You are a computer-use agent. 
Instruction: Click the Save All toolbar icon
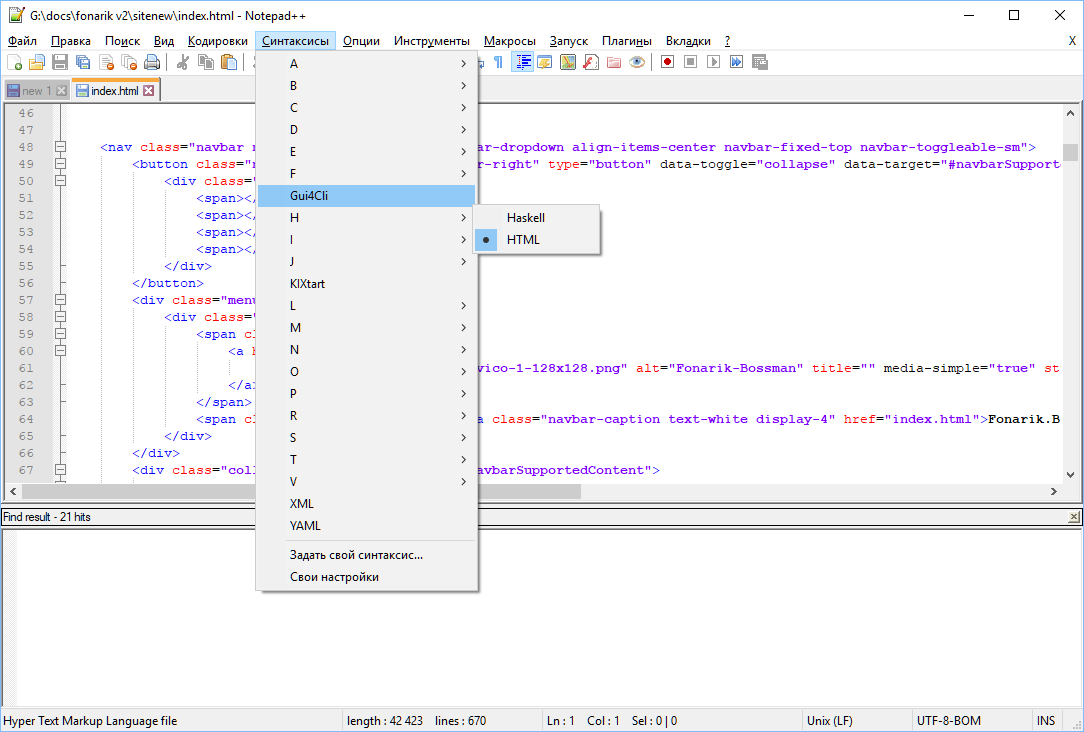point(83,62)
